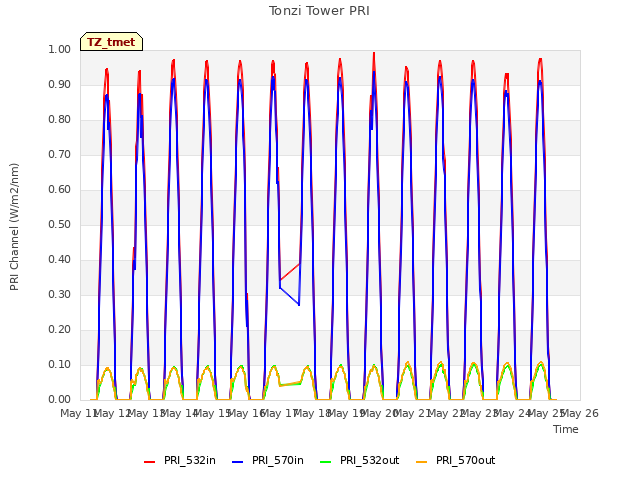Viewport: 640px width, 480px height.
Task: Click the 0.00 y-axis tick value
Action: [x=60, y=400]
